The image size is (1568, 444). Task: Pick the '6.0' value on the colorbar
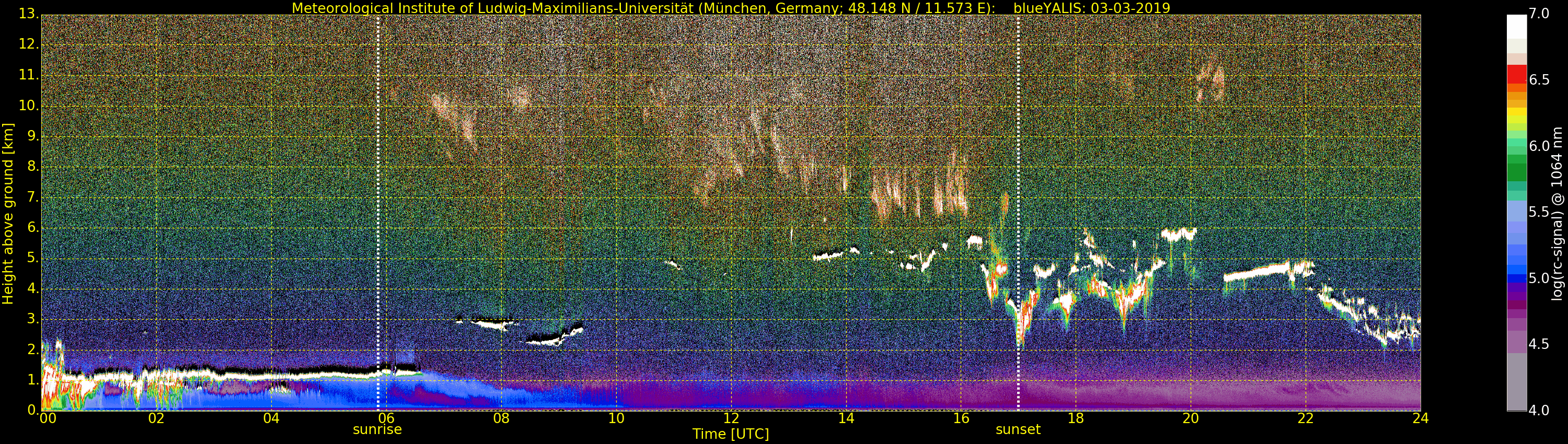[1539, 146]
